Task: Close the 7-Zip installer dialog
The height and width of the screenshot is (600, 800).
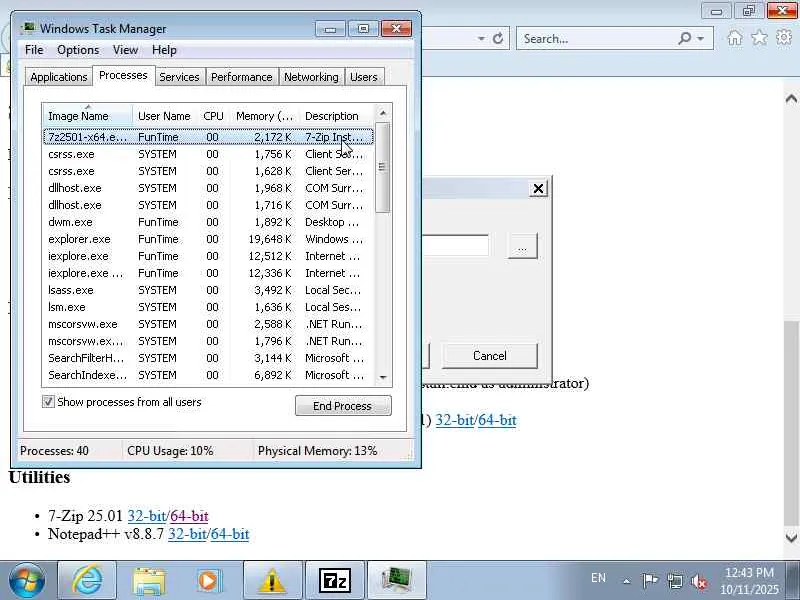Action: tap(538, 189)
